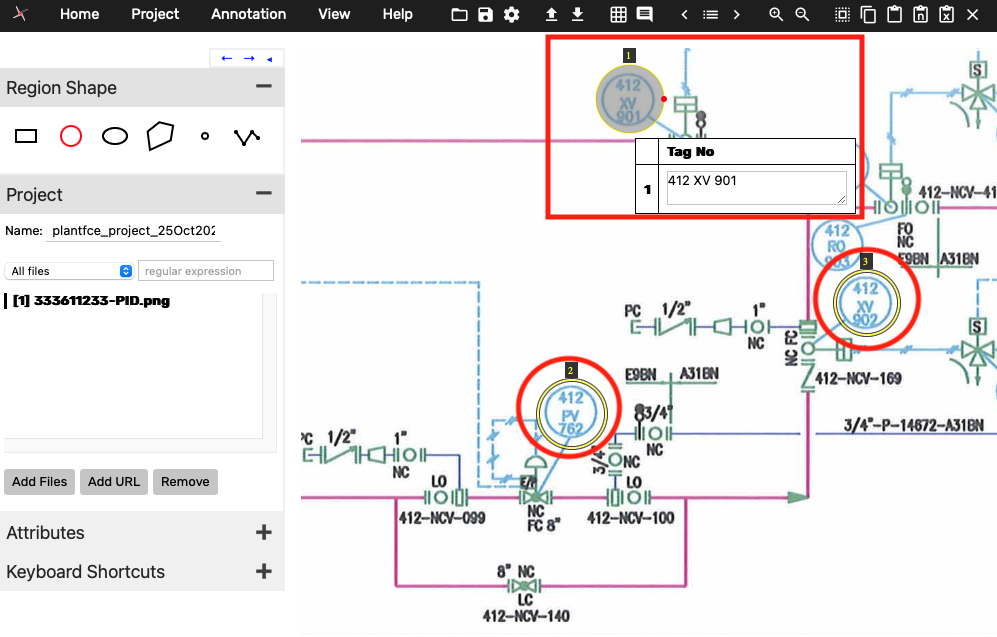The width and height of the screenshot is (997, 637).
Task: Activate the circle region shape option
Action: pos(70,136)
